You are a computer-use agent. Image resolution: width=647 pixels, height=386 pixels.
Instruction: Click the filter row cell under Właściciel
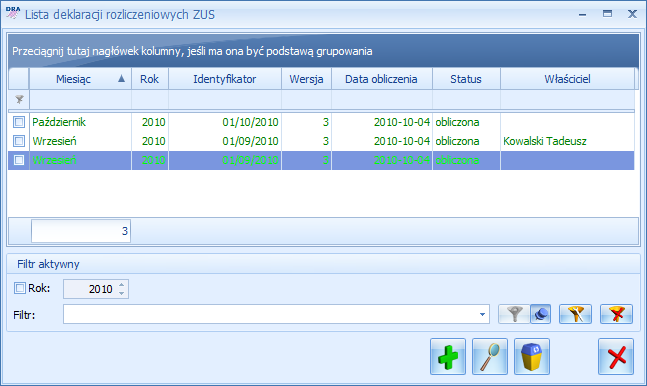(x=567, y=99)
